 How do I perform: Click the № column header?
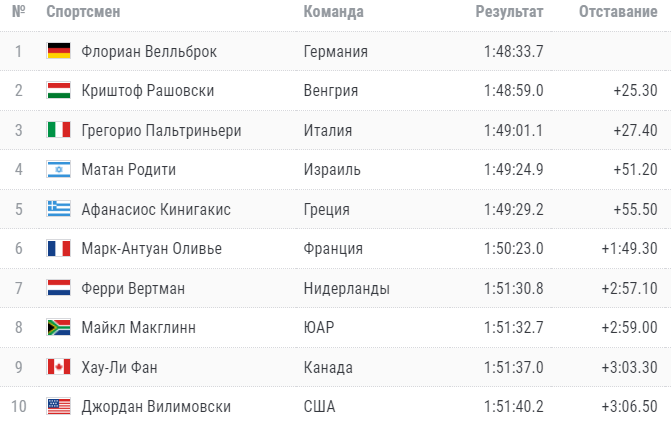coord(19,12)
